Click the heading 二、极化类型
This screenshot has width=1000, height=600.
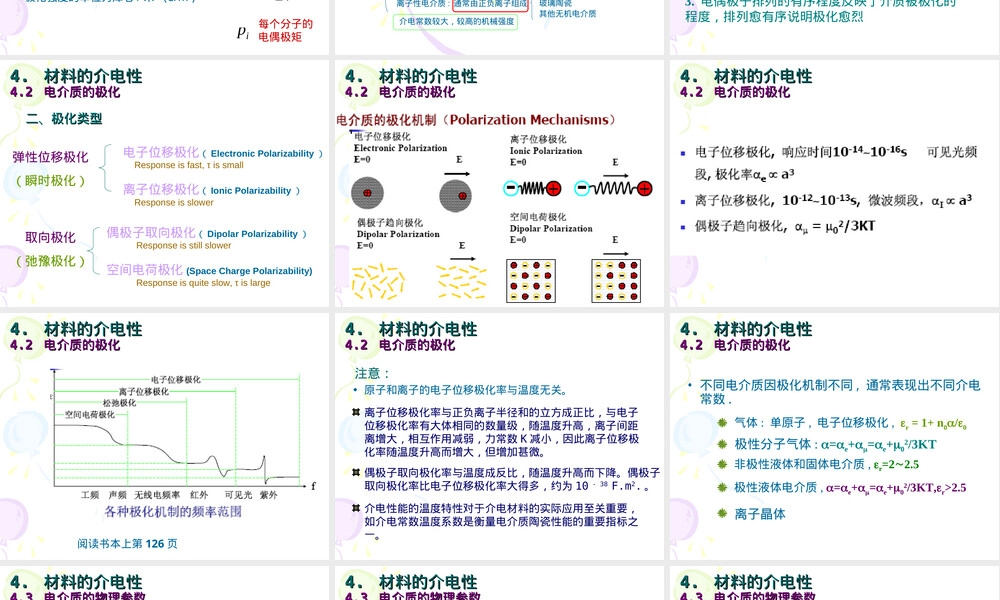[x=64, y=119]
